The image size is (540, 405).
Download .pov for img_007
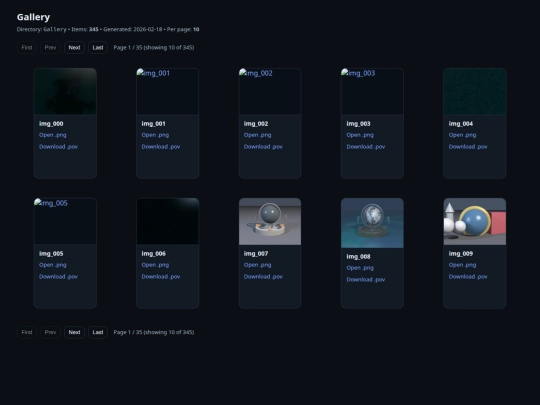click(x=263, y=277)
